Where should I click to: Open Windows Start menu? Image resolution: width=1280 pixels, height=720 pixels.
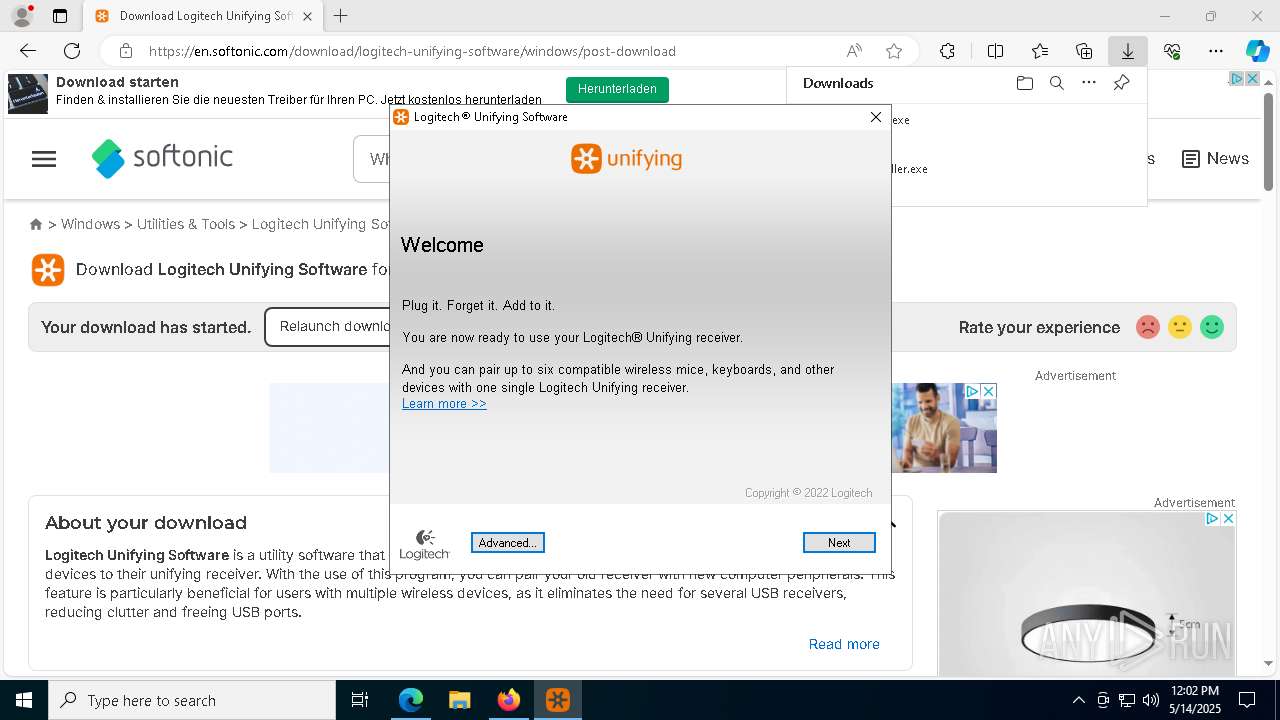point(24,700)
